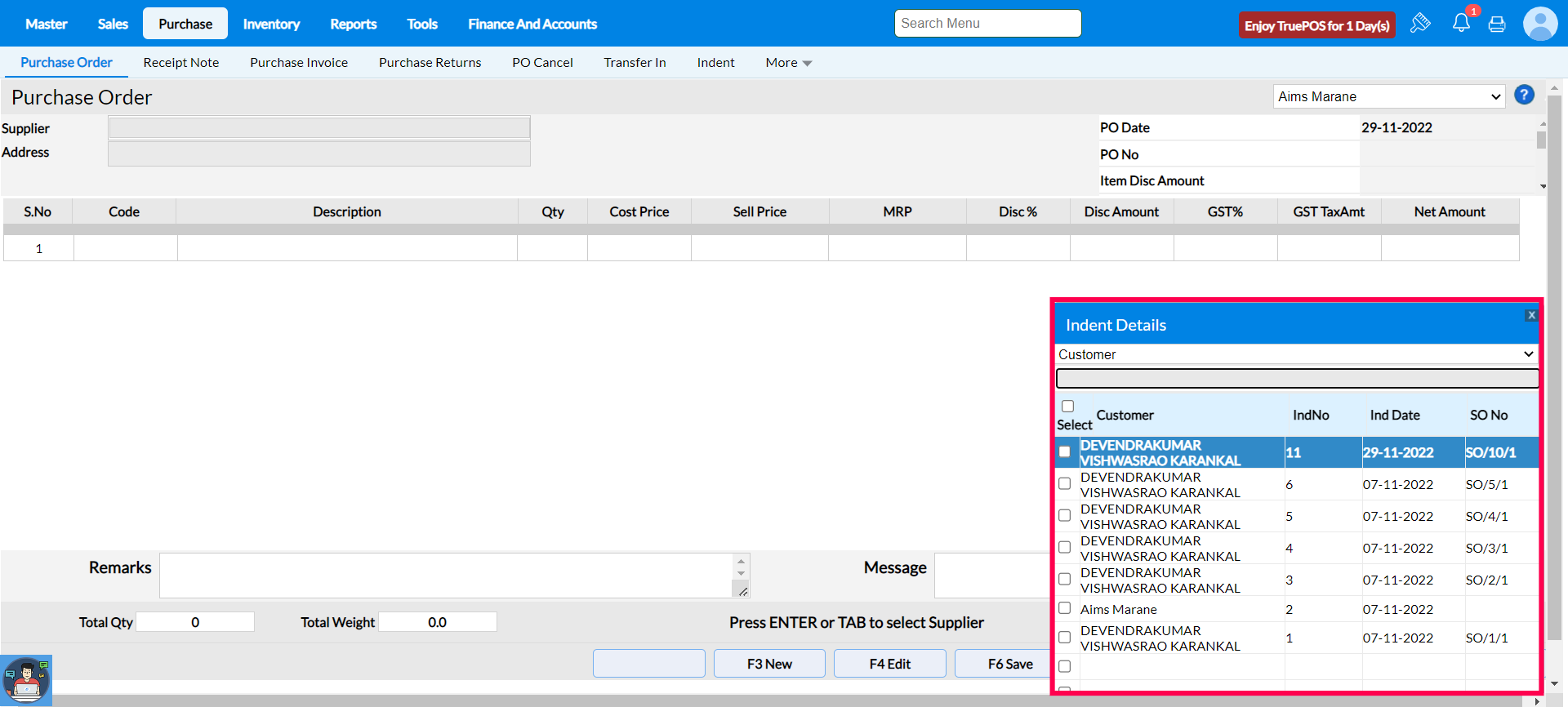The height and width of the screenshot is (707, 1568).
Task: Open the blue help question mark
Action: (1524, 95)
